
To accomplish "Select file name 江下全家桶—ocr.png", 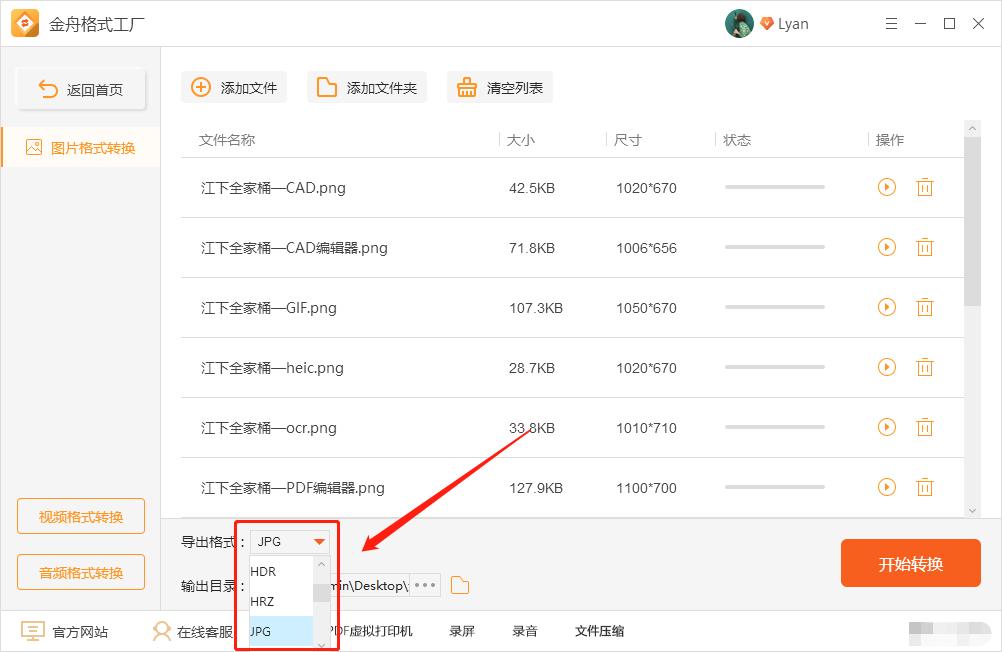I will (x=268, y=428).
